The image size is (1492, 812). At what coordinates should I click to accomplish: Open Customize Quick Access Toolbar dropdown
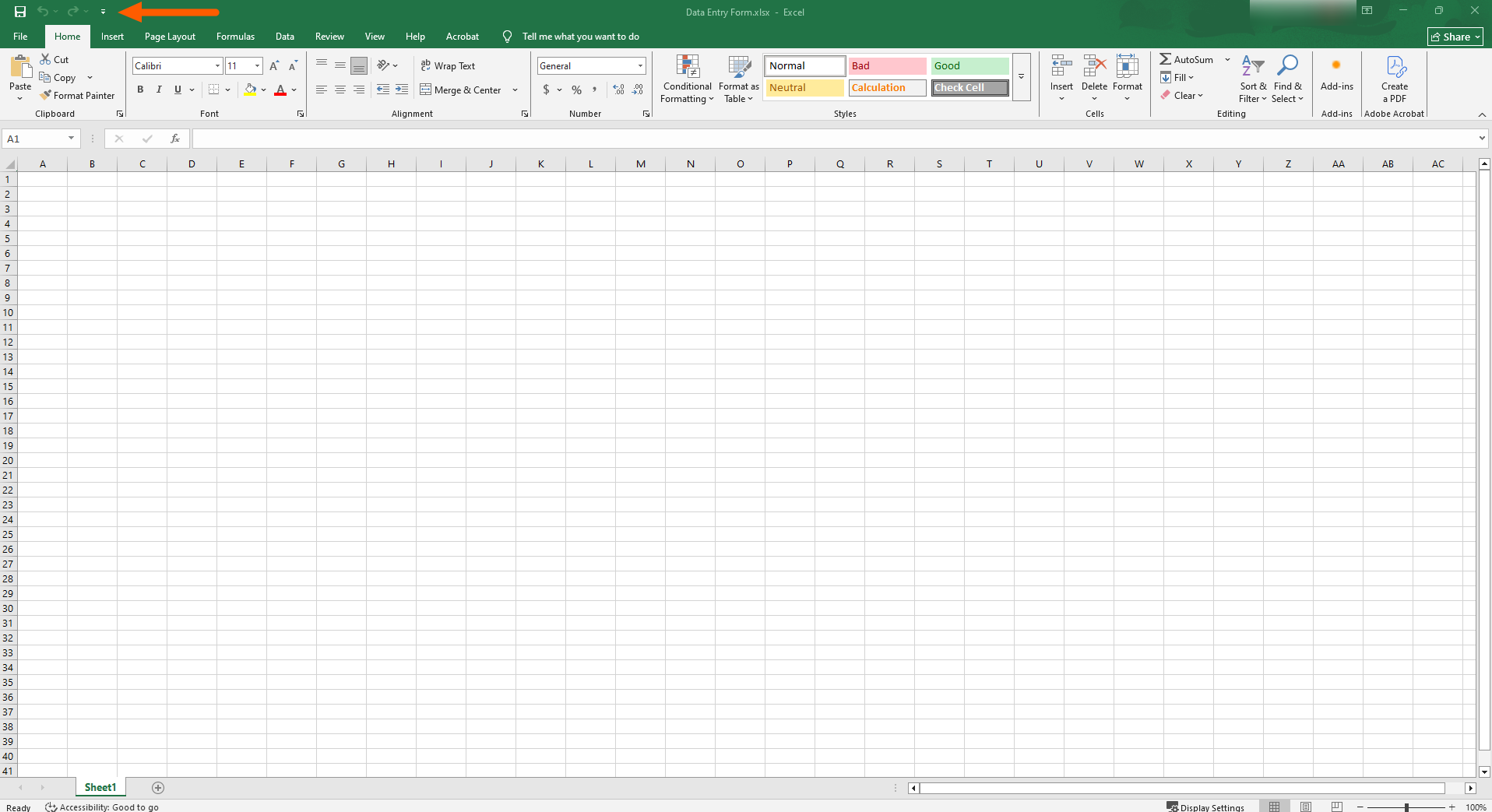tap(103, 12)
